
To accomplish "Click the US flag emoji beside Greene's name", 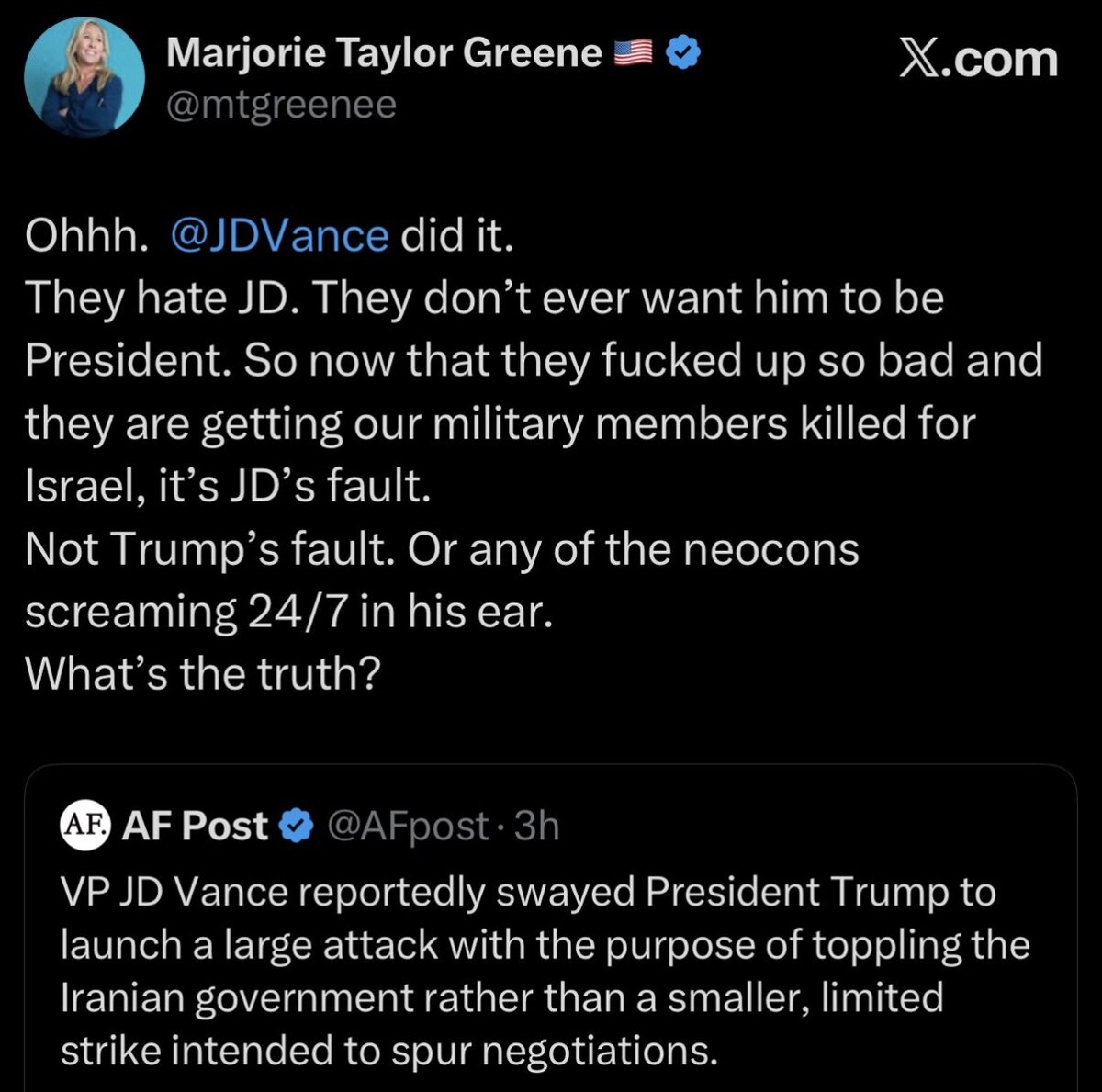I will tap(633, 55).
